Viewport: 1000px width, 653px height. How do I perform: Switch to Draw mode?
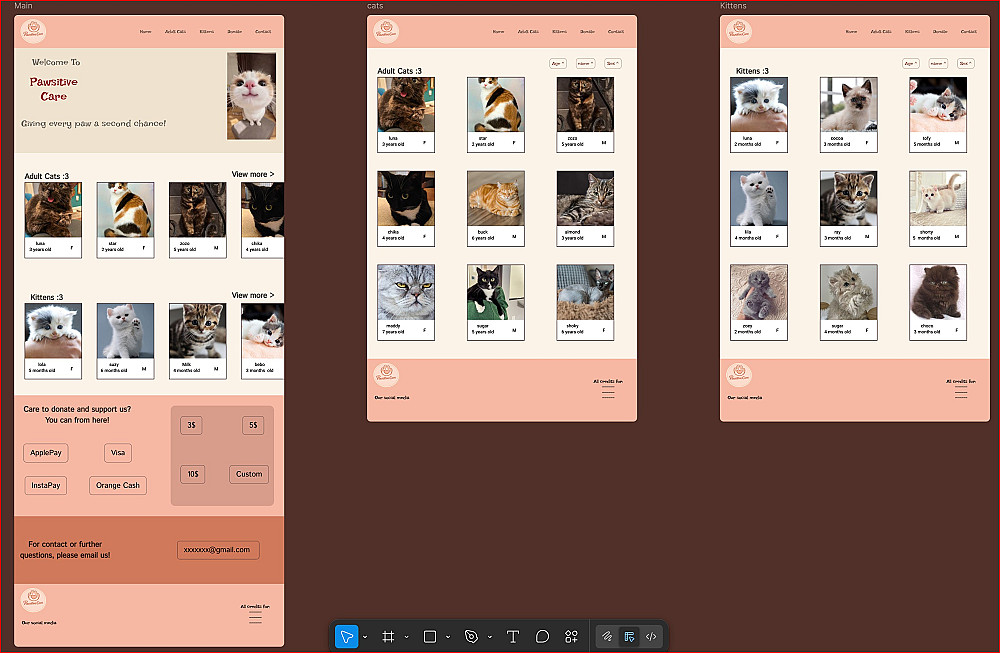(607, 636)
